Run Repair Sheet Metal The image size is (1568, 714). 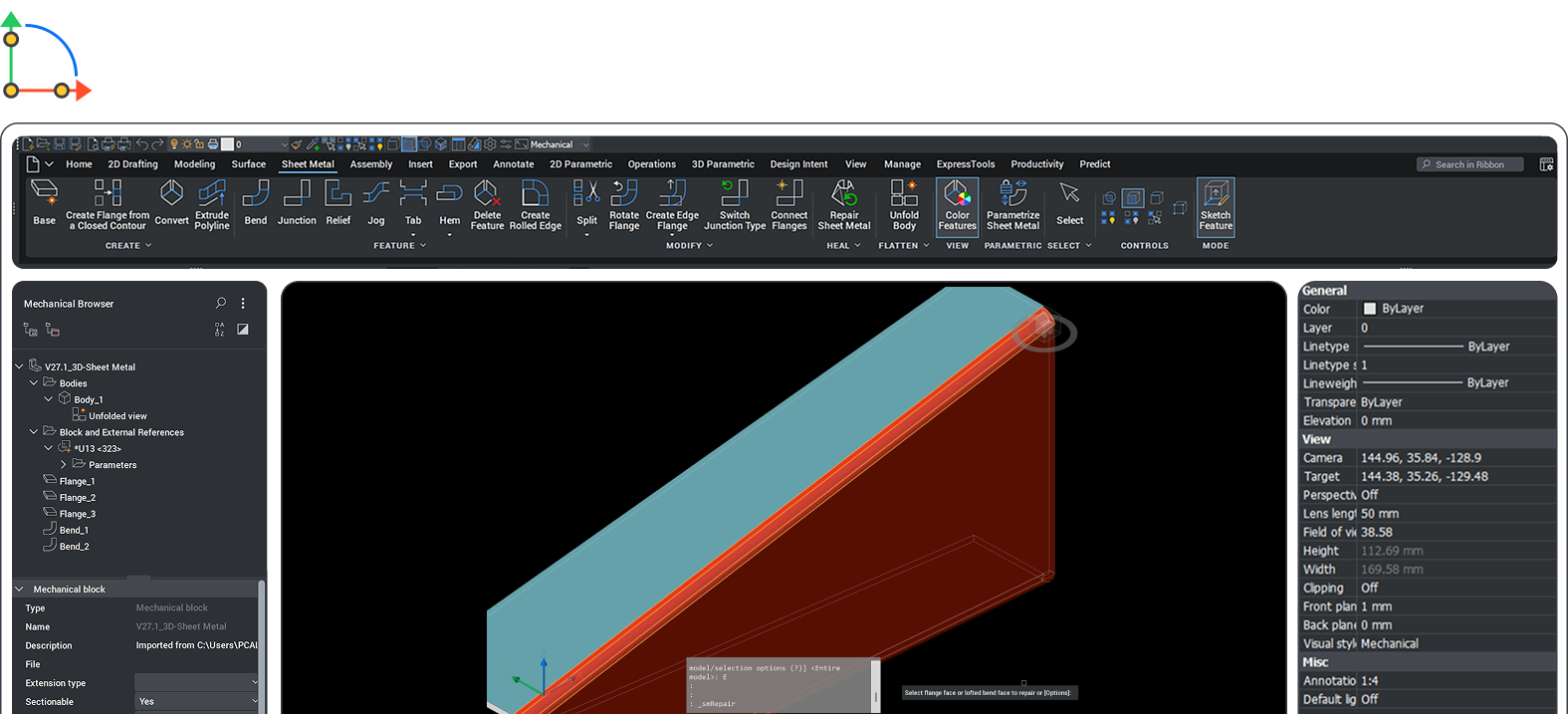pyautogui.click(x=844, y=205)
